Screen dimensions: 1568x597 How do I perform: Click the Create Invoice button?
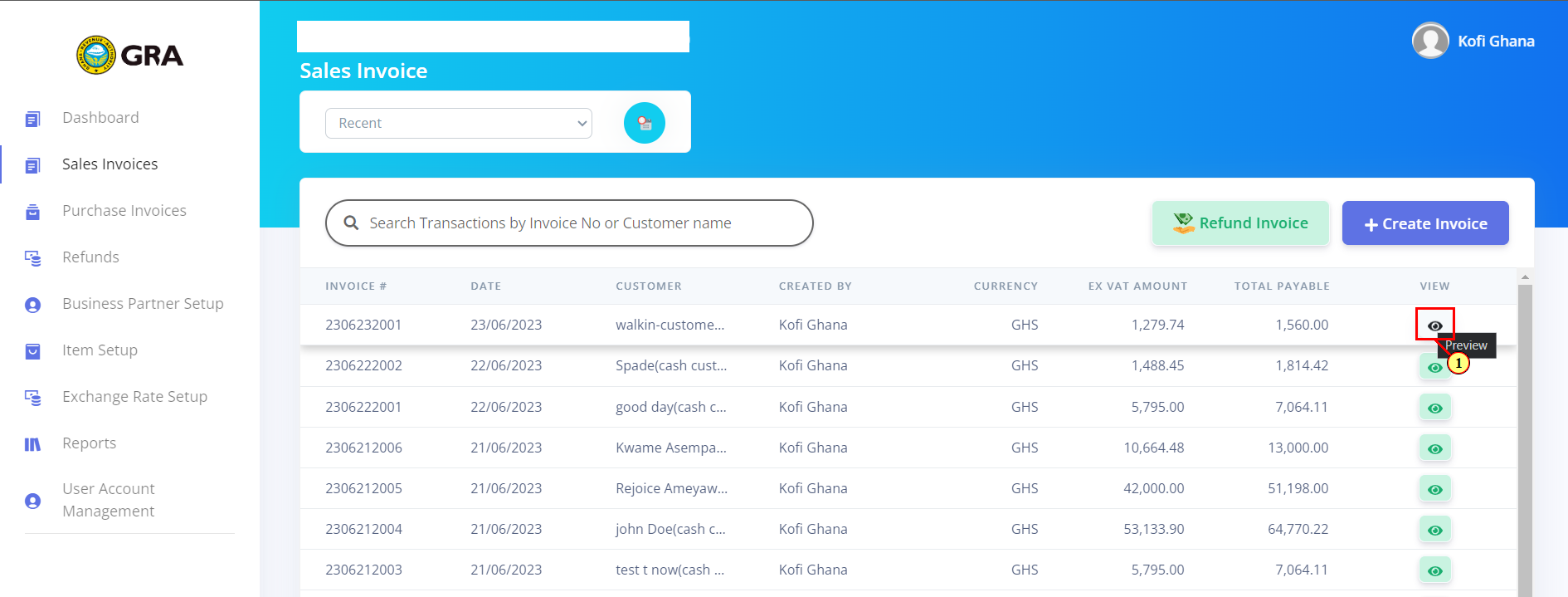pyautogui.click(x=1425, y=223)
